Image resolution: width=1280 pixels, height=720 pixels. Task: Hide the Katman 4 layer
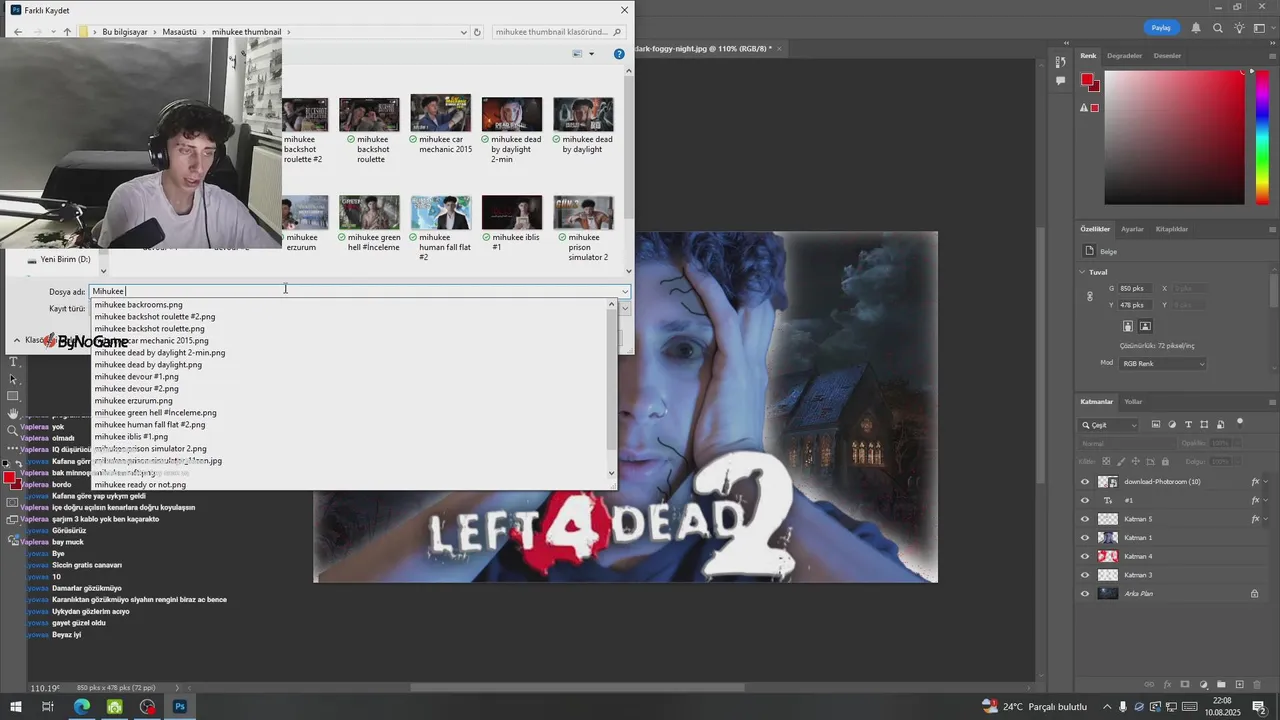point(1085,556)
